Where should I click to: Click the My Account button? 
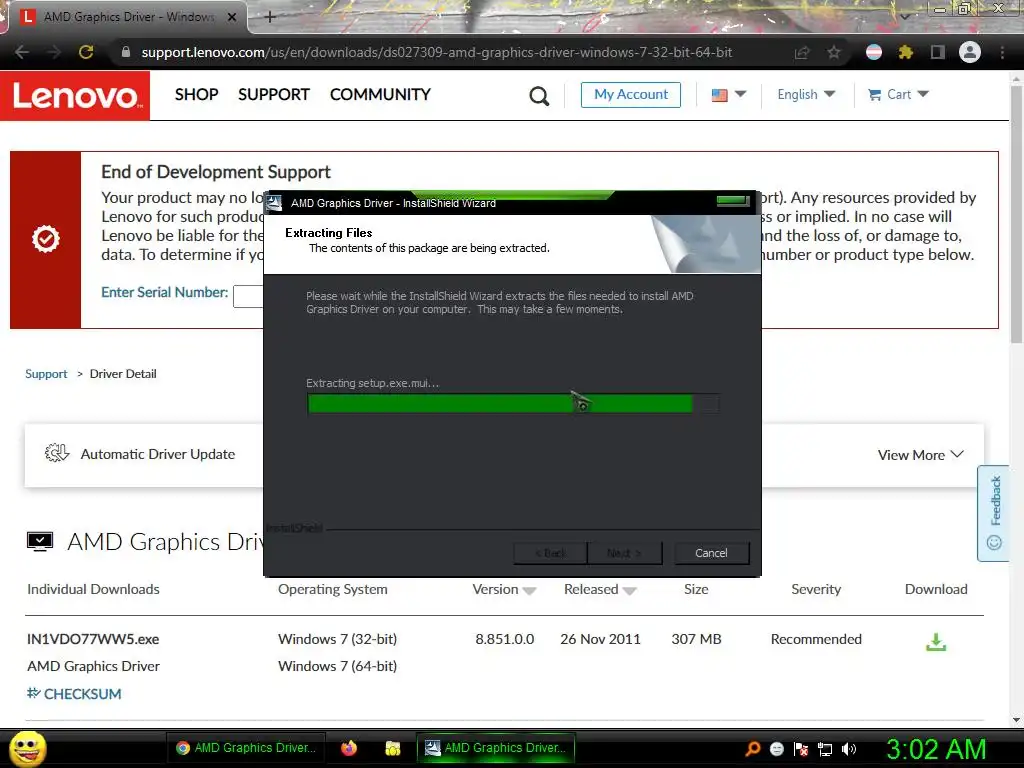631,95
